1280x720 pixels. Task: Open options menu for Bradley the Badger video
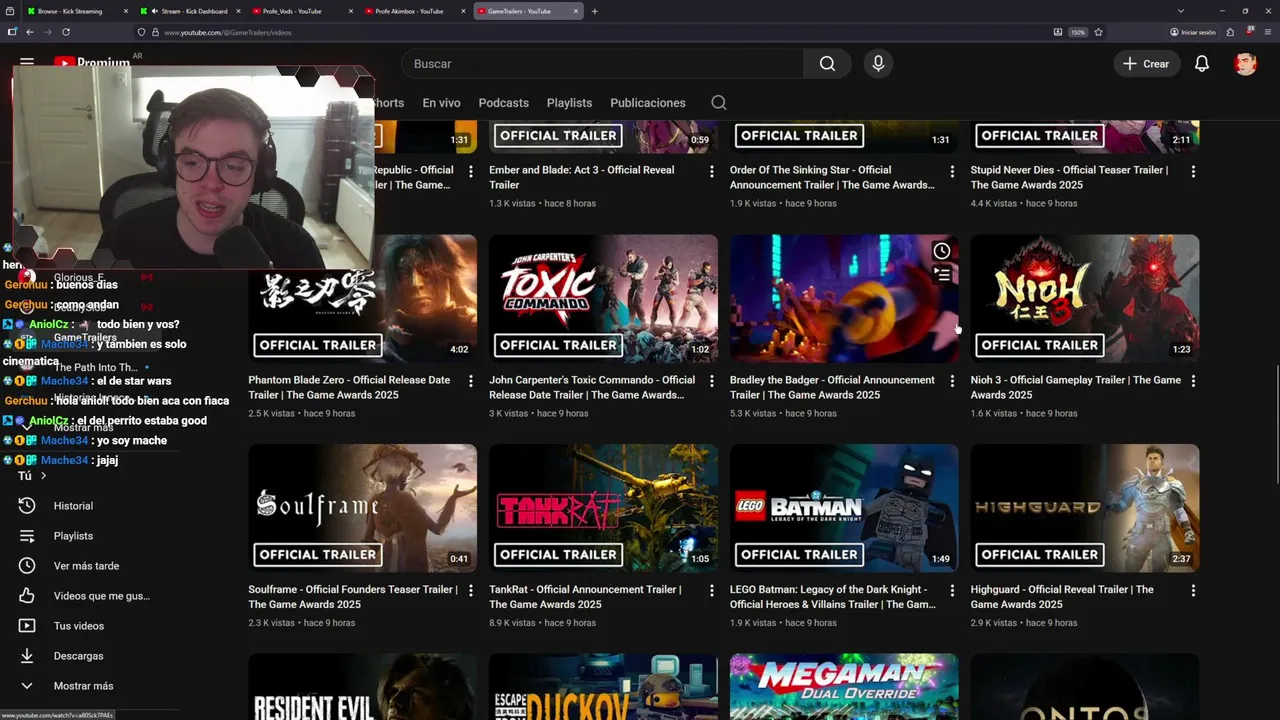pyautogui.click(x=952, y=381)
